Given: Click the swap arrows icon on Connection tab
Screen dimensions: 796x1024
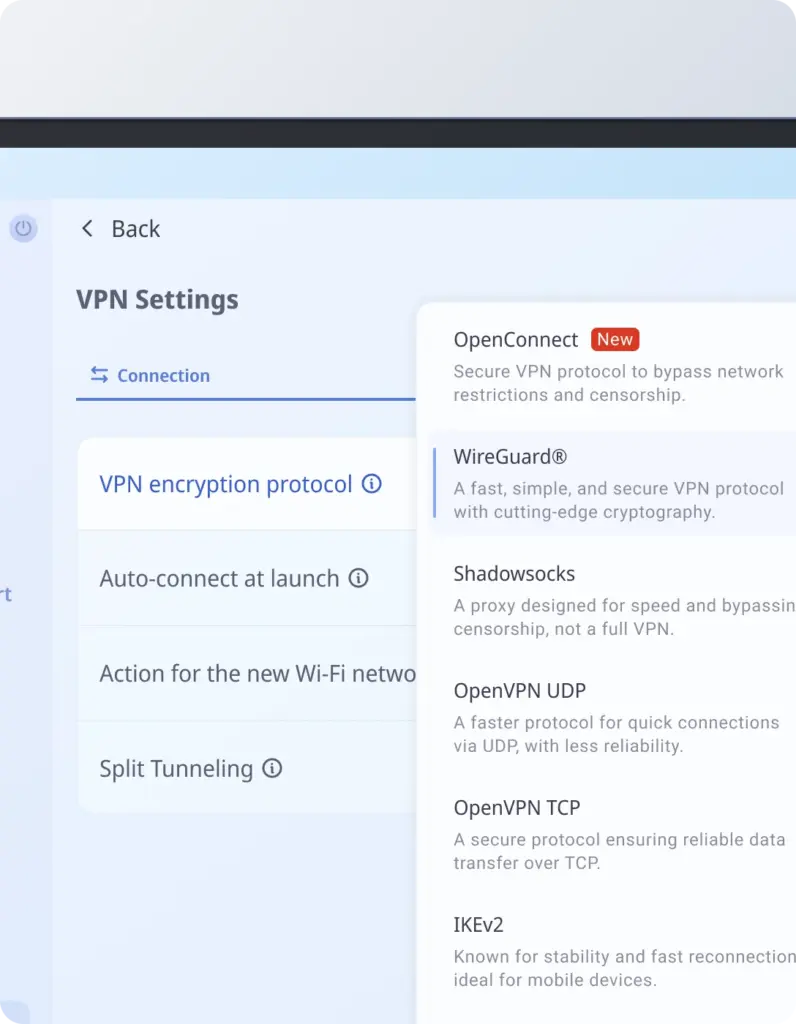Looking at the screenshot, I should [x=99, y=375].
